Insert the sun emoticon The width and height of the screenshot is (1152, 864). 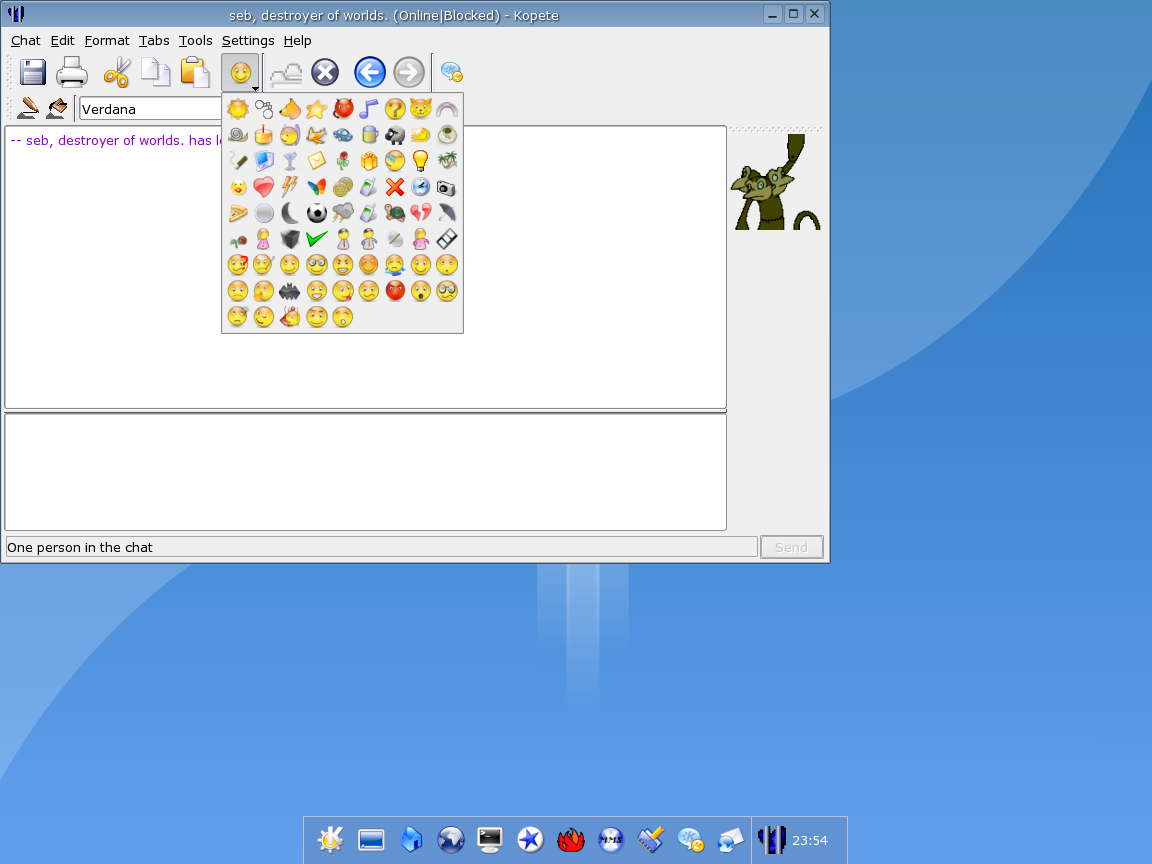pos(237,109)
